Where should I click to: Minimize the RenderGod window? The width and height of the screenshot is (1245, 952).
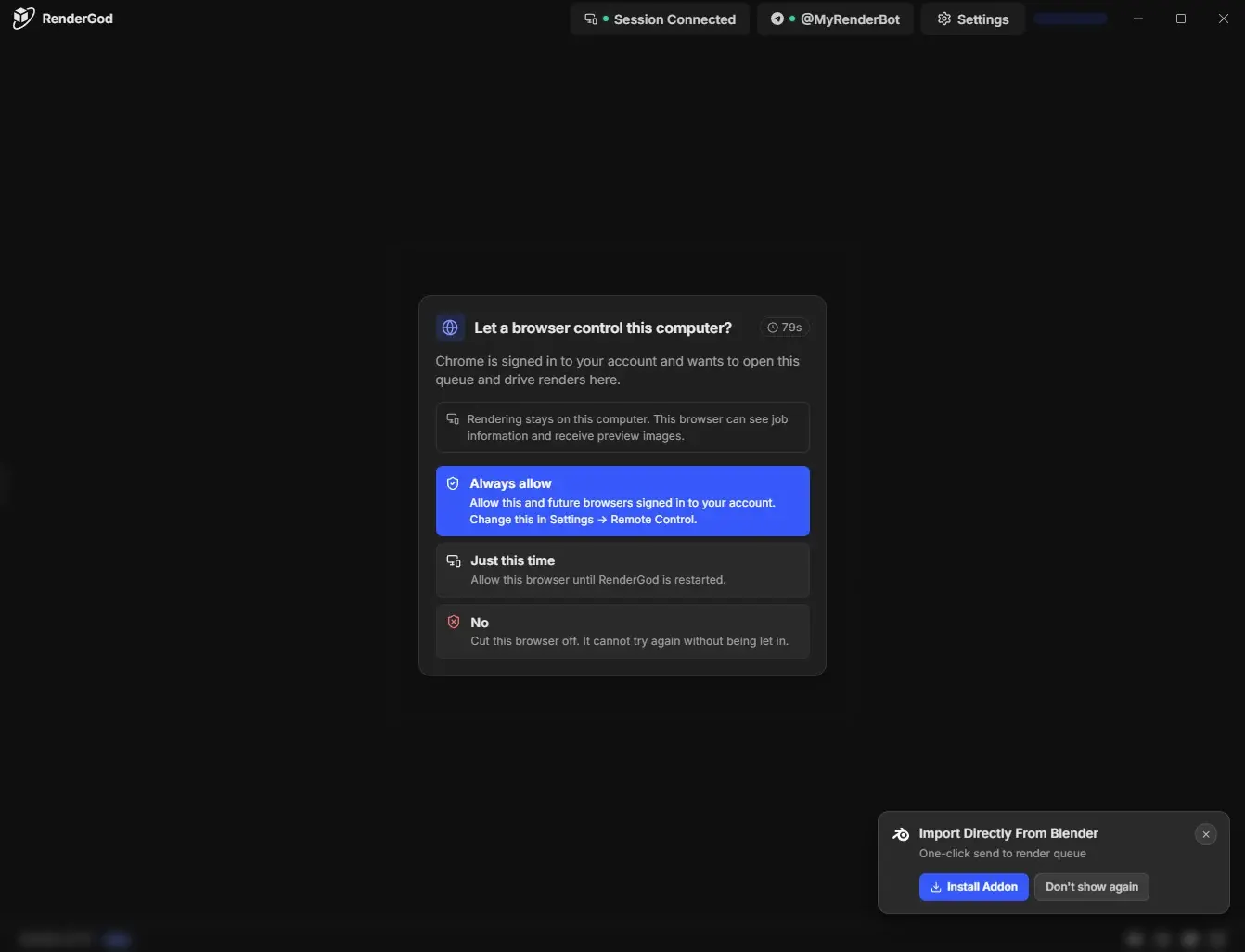1138,19
